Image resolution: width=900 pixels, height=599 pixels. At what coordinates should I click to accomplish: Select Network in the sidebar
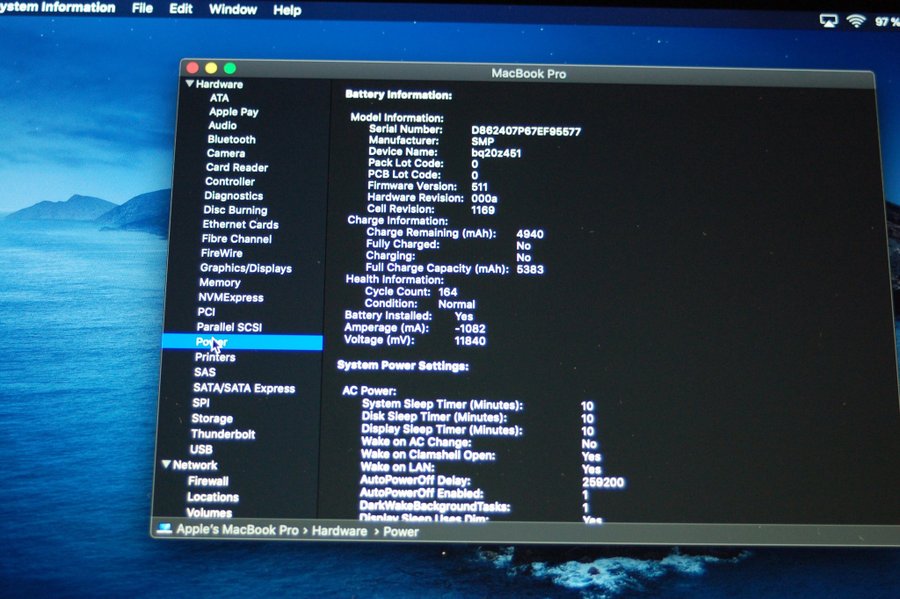click(195, 465)
